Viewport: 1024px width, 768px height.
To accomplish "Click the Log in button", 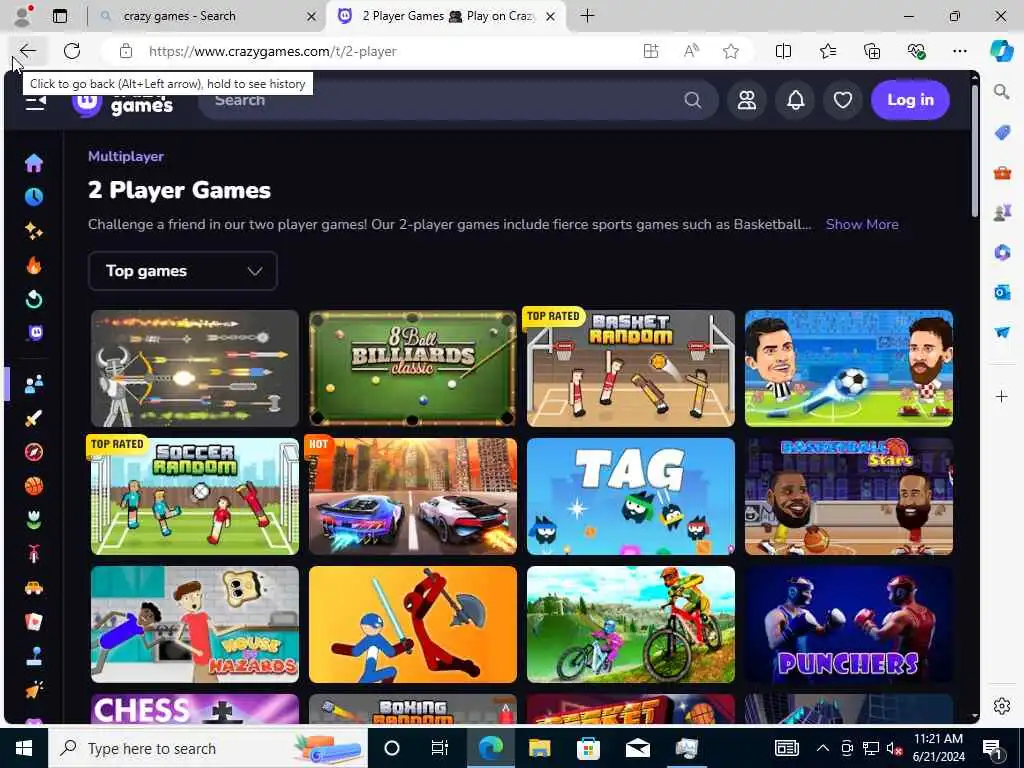I will (x=910, y=100).
